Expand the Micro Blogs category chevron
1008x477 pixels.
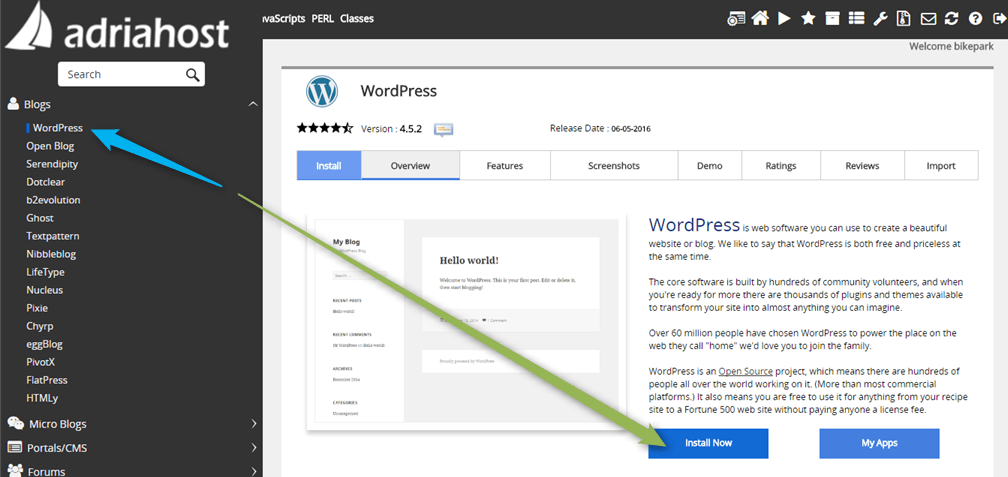click(x=253, y=424)
